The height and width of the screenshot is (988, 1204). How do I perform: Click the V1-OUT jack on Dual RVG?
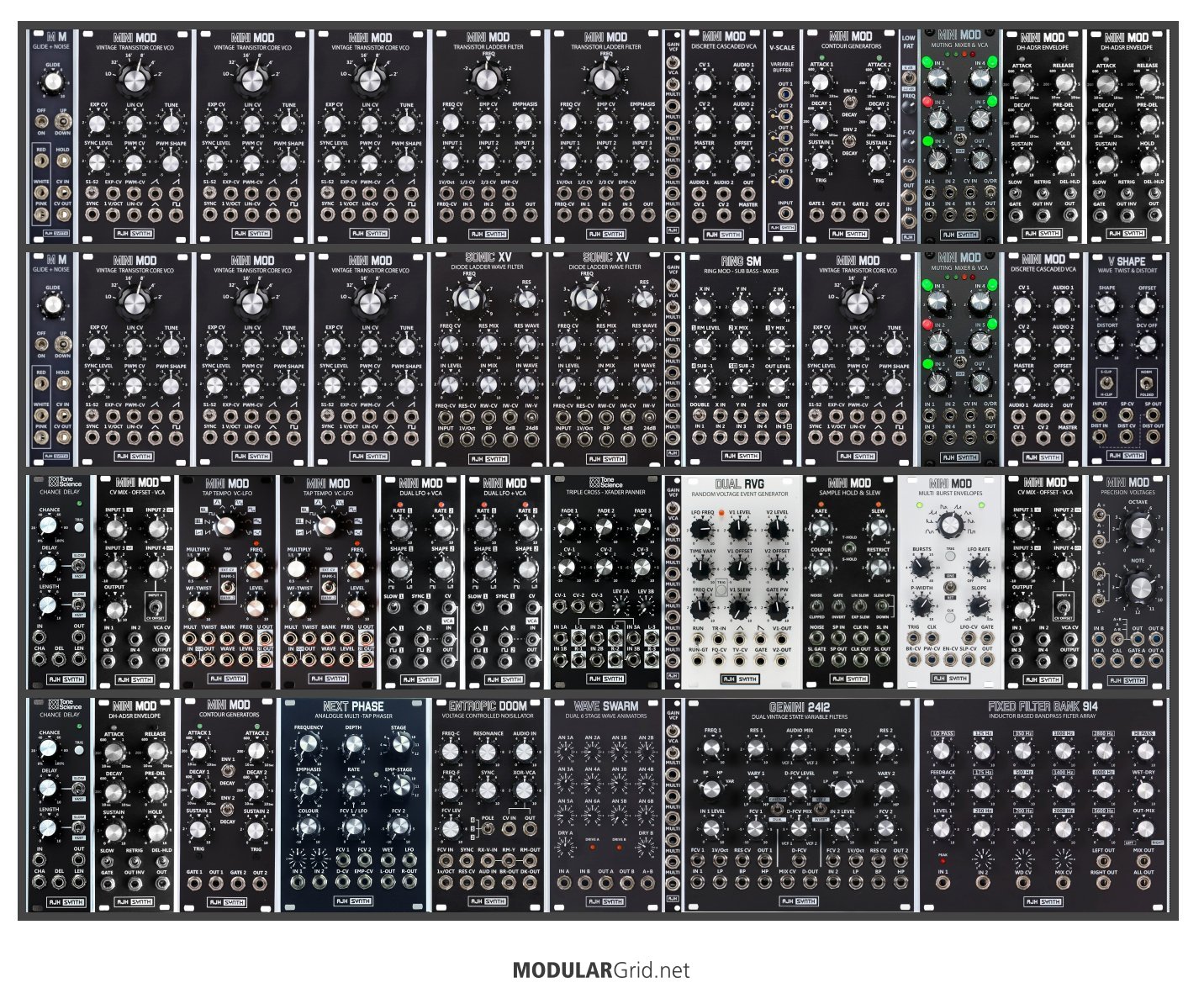point(783,639)
